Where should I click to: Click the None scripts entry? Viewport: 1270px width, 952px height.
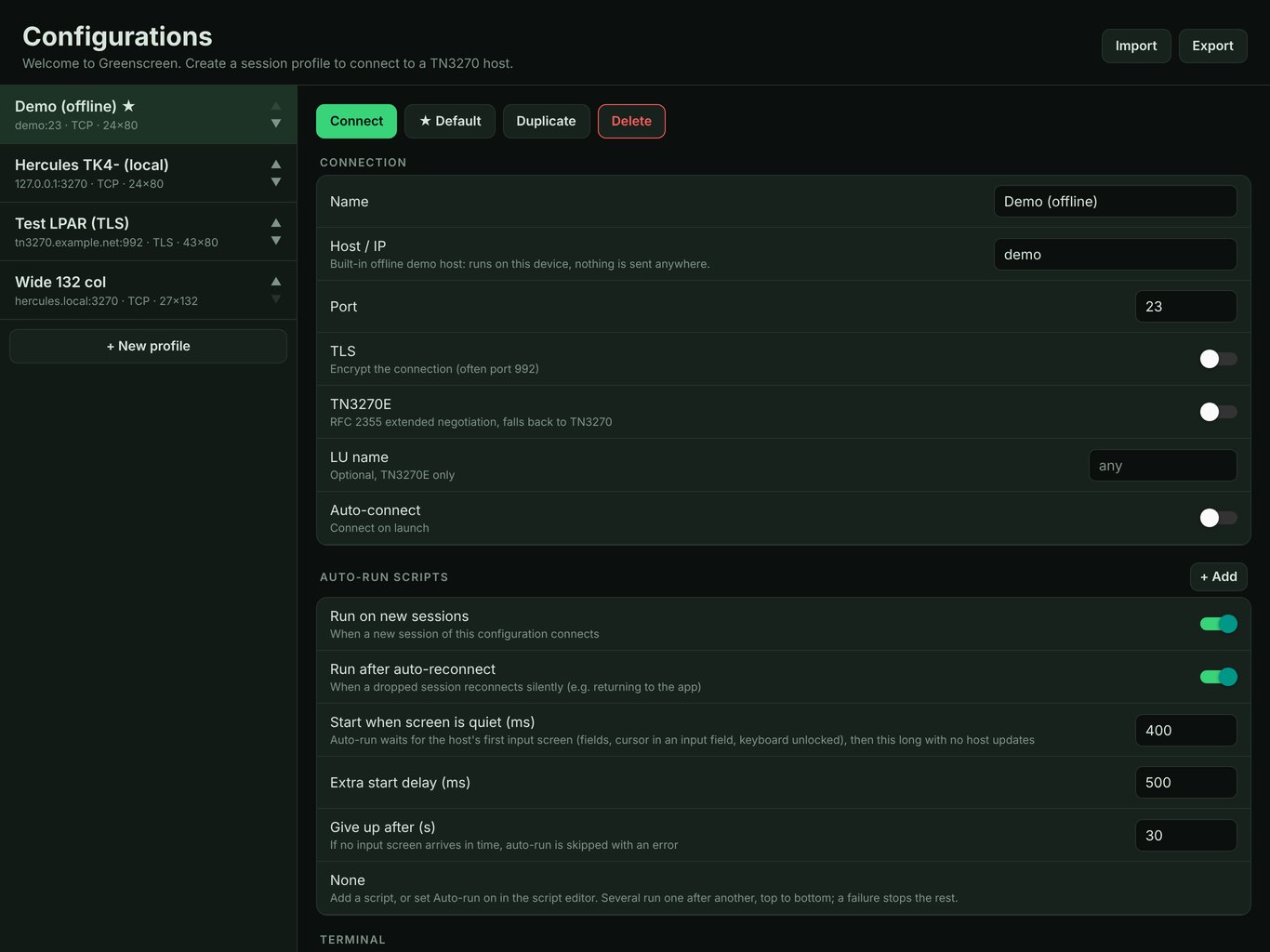[784, 888]
